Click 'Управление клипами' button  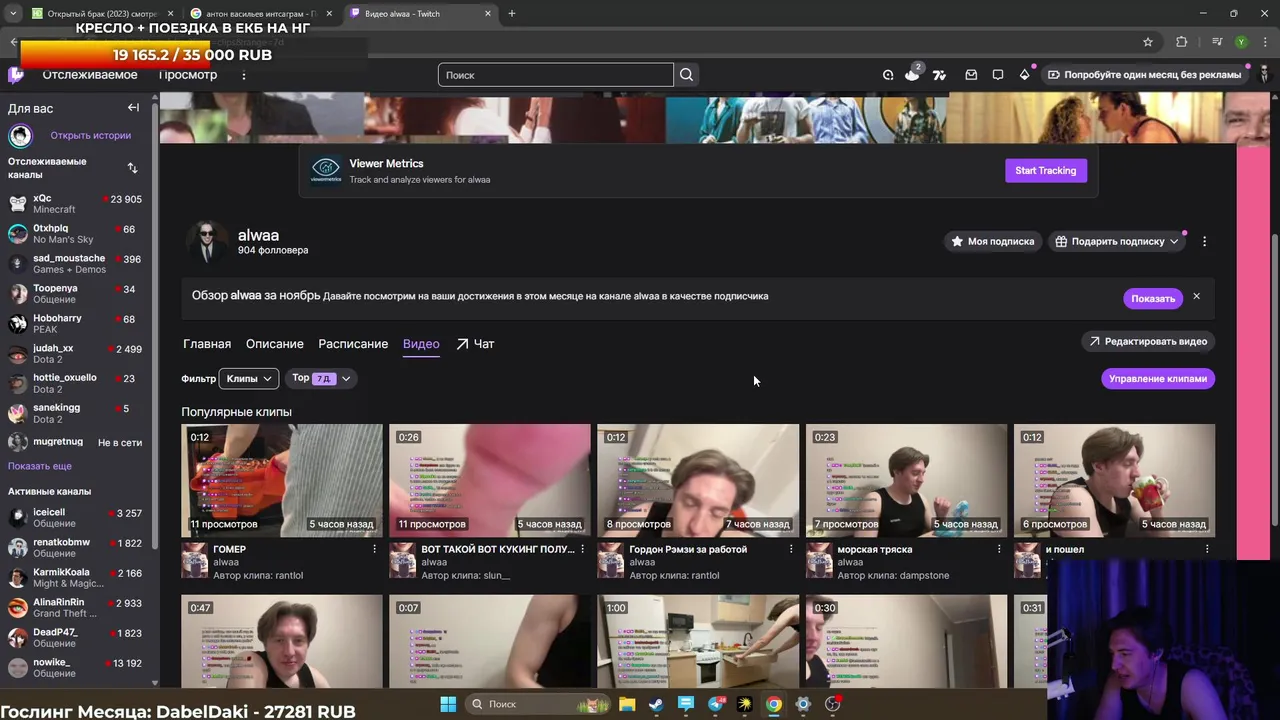pyautogui.click(x=1158, y=379)
